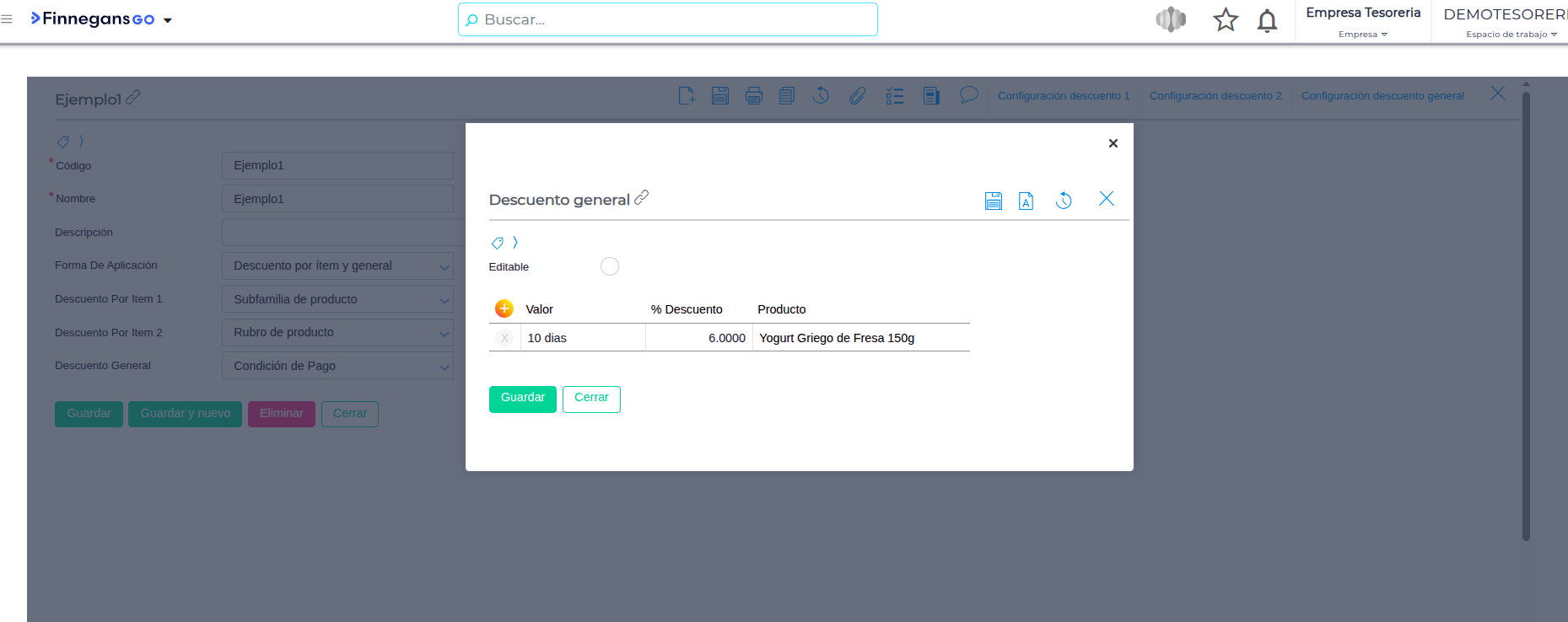1568x622 pixels.
Task: Close the modal with the top-right black X
Action: (x=1113, y=143)
